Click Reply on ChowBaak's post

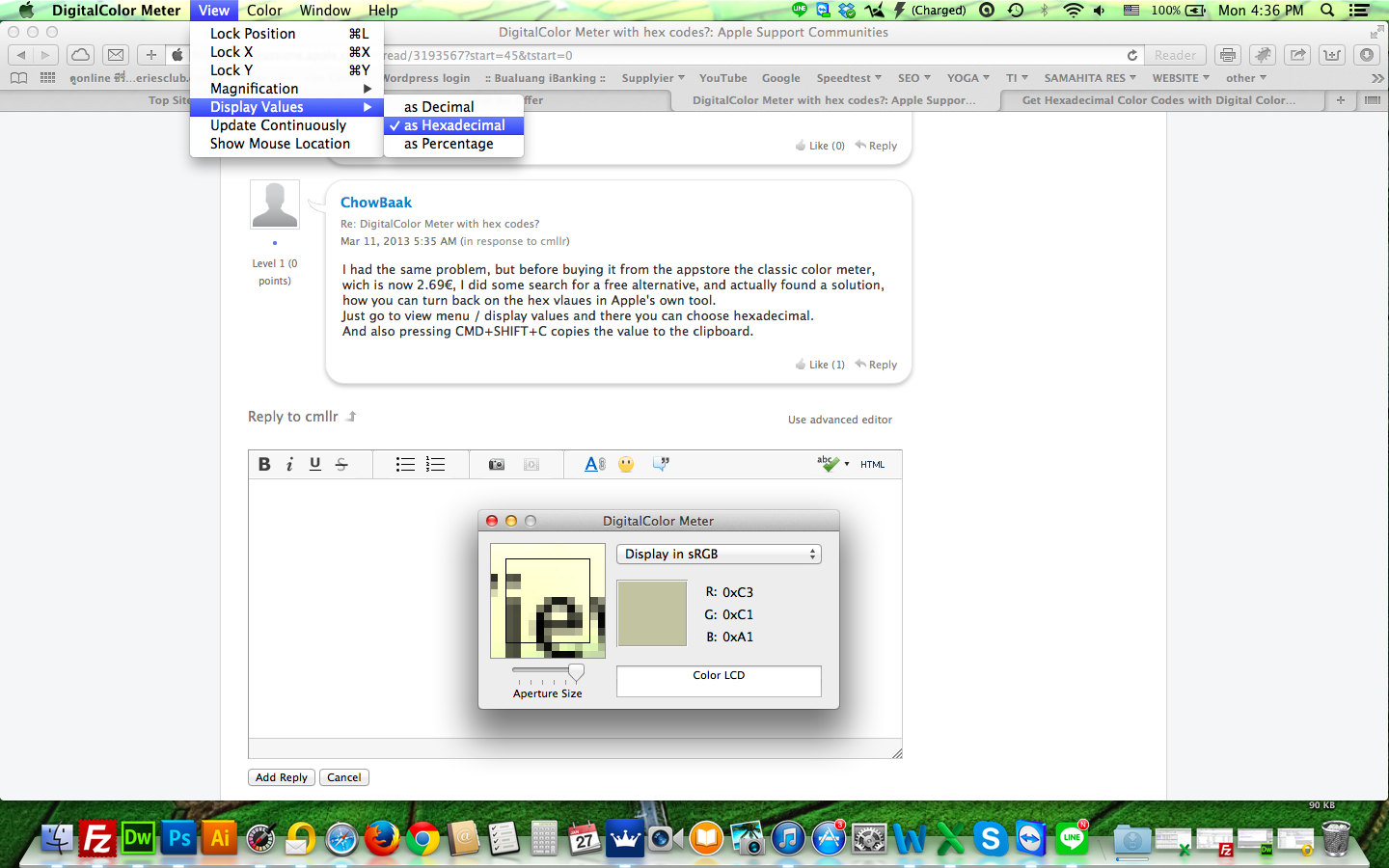(x=876, y=365)
